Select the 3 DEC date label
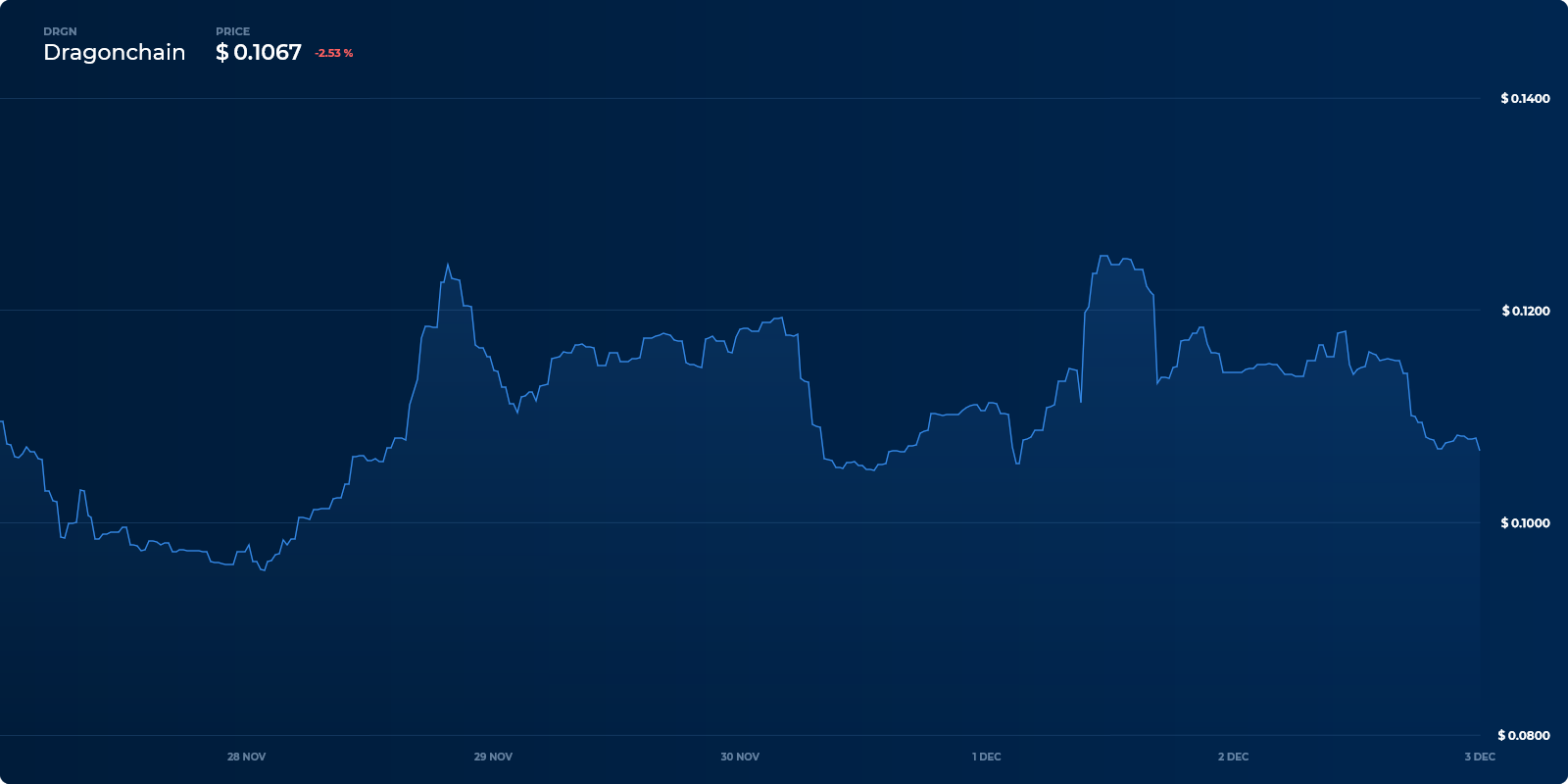The height and width of the screenshot is (784, 1568). [x=1480, y=757]
